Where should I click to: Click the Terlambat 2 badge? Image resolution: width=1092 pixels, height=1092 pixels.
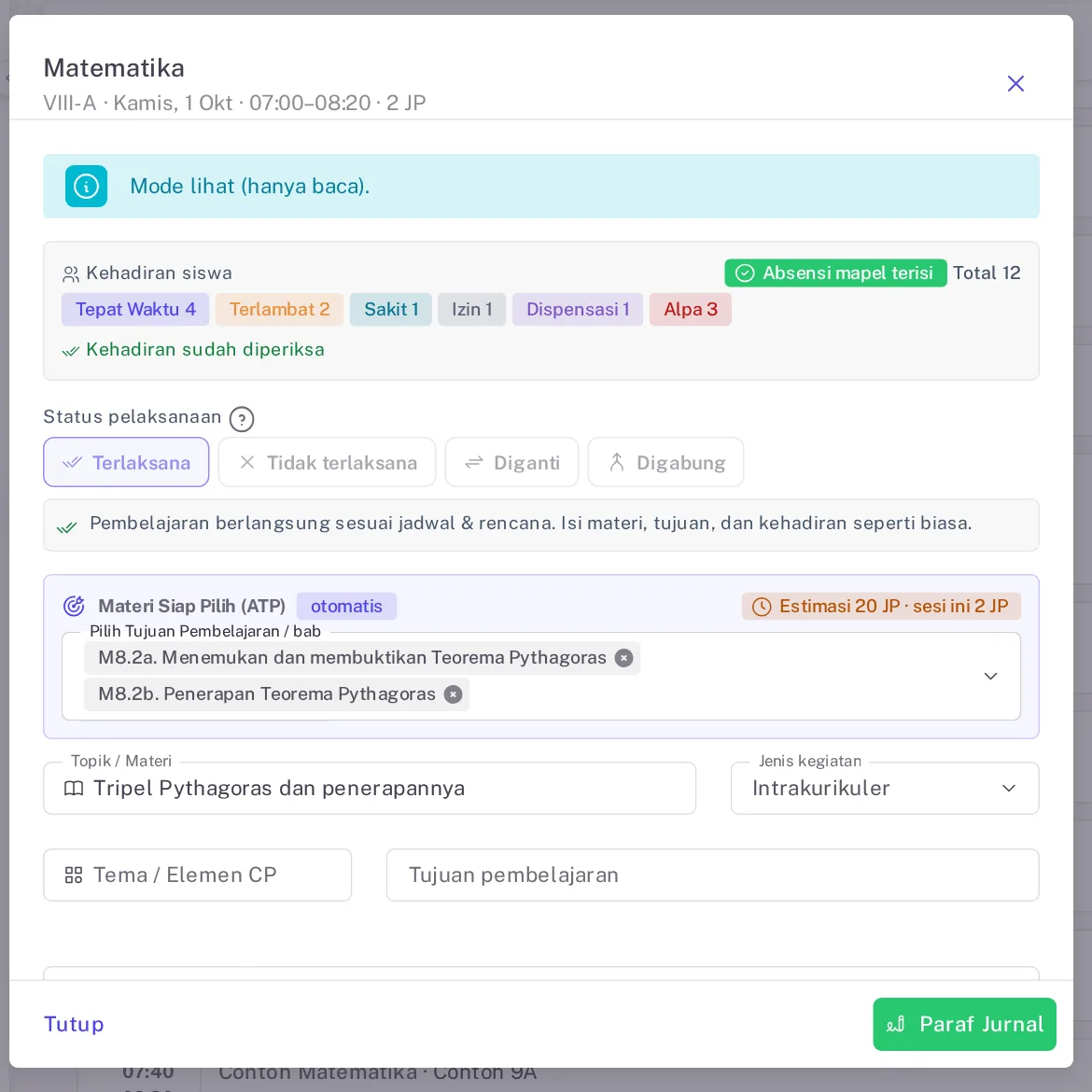280,310
